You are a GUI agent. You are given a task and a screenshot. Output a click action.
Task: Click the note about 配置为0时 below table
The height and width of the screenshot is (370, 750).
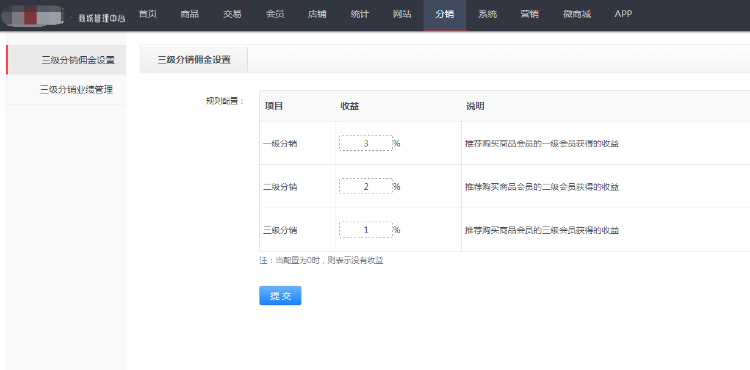(x=321, y=261)
